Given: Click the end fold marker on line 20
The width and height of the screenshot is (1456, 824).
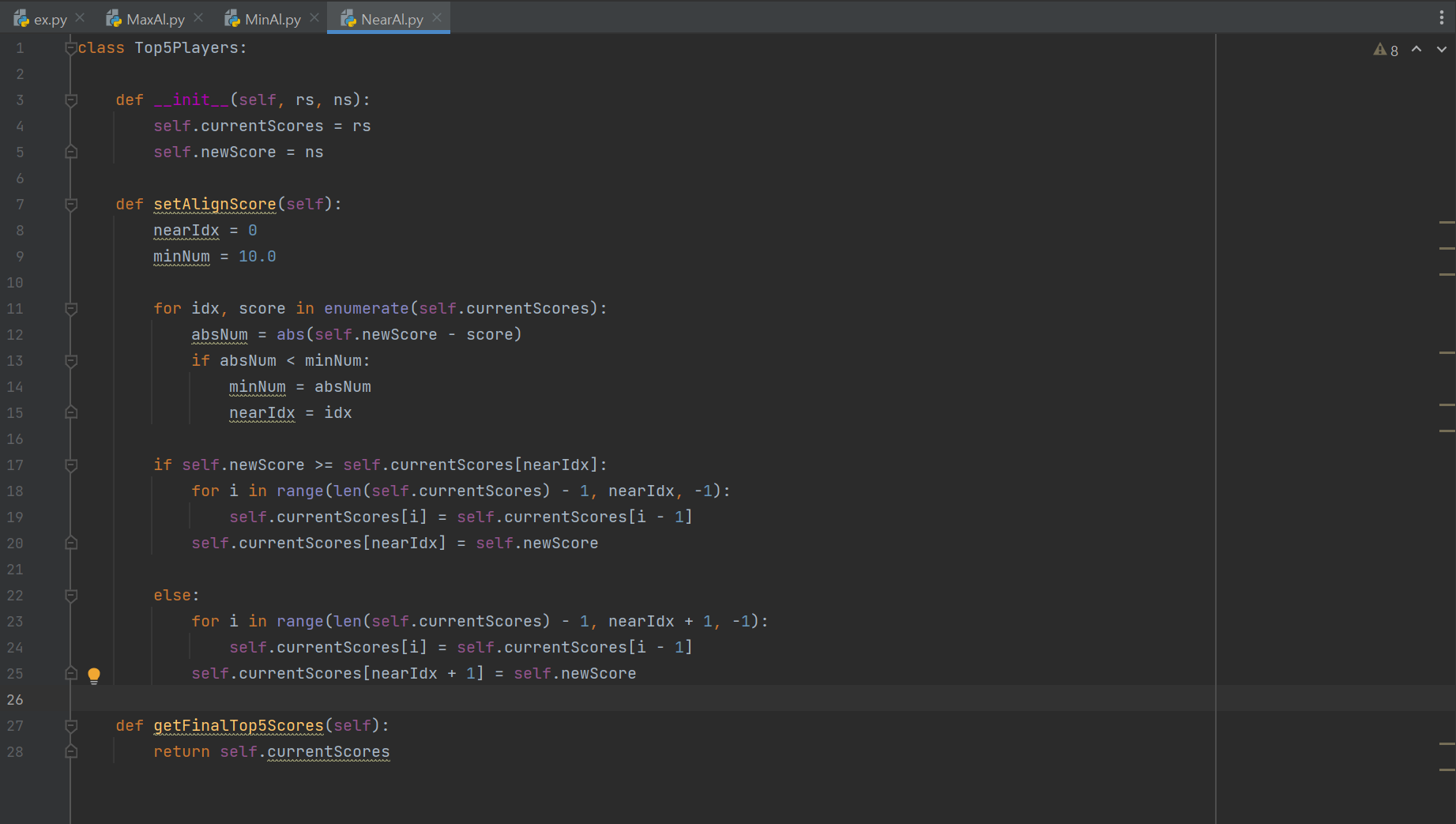Looking at the screenshot, I should point(71,543).
